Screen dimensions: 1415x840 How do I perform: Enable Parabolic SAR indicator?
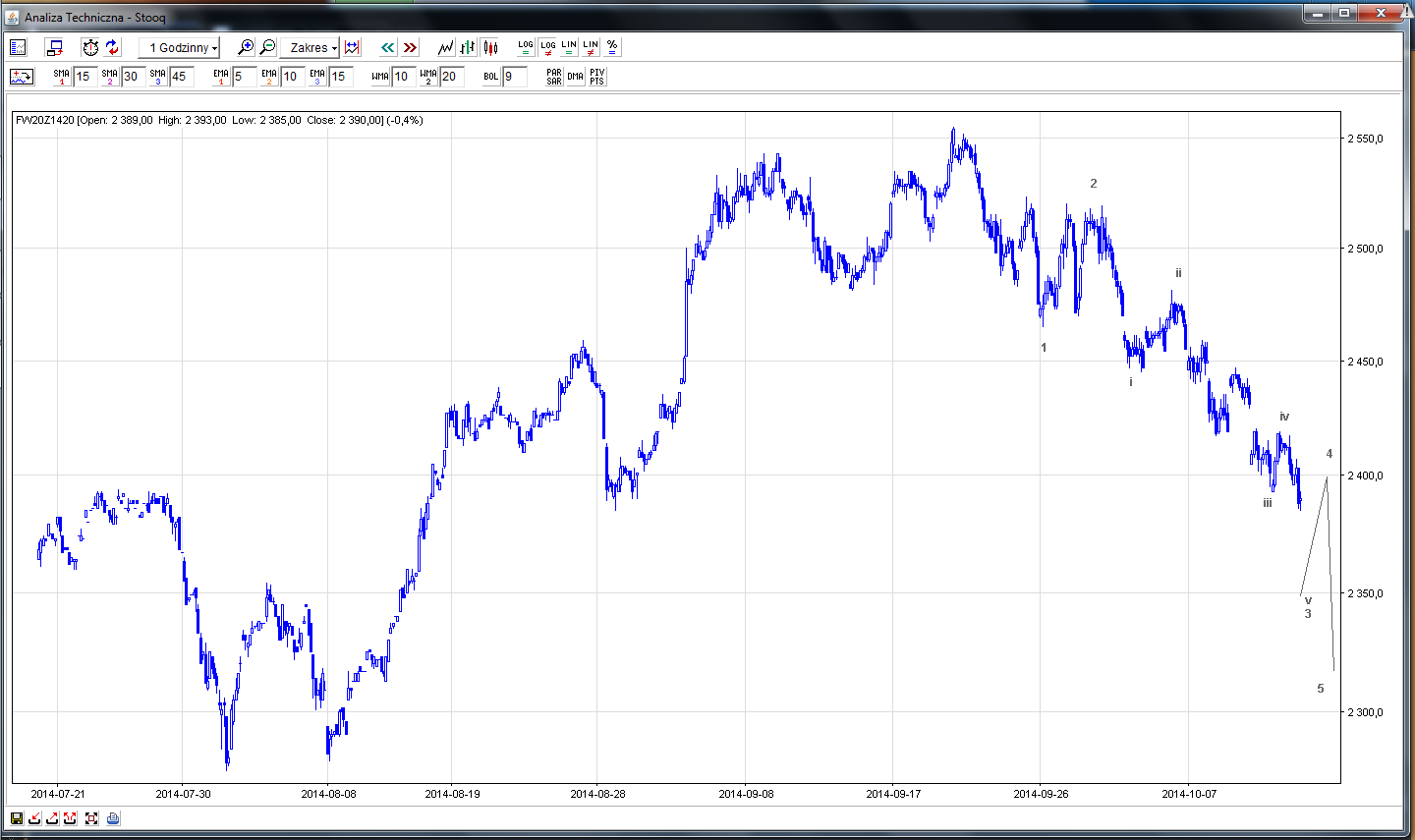[x=554, y=77]
